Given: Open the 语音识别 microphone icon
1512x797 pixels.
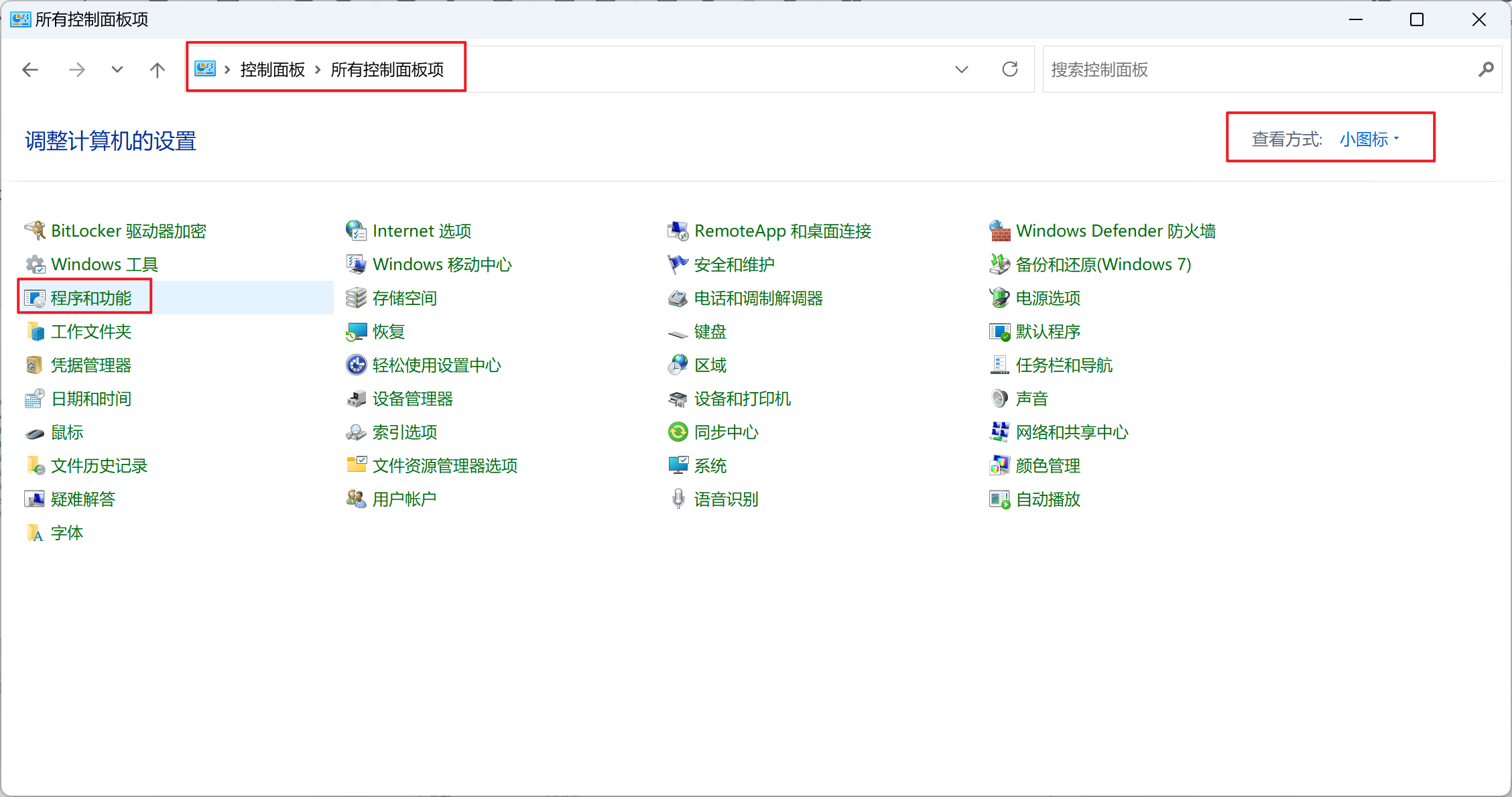Looking at the screenshot, I should [678, 499].
